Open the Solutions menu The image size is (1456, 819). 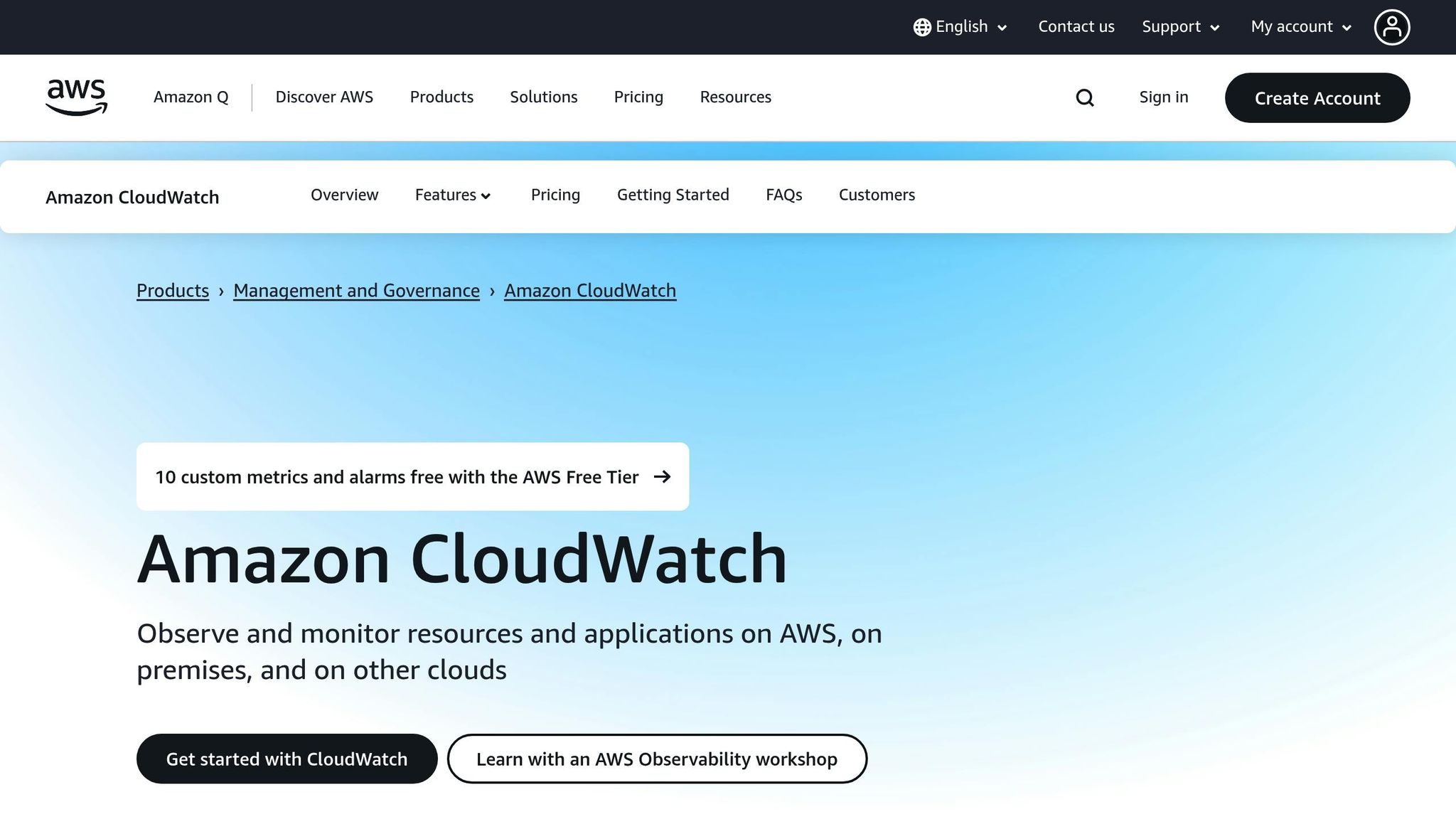543,97
